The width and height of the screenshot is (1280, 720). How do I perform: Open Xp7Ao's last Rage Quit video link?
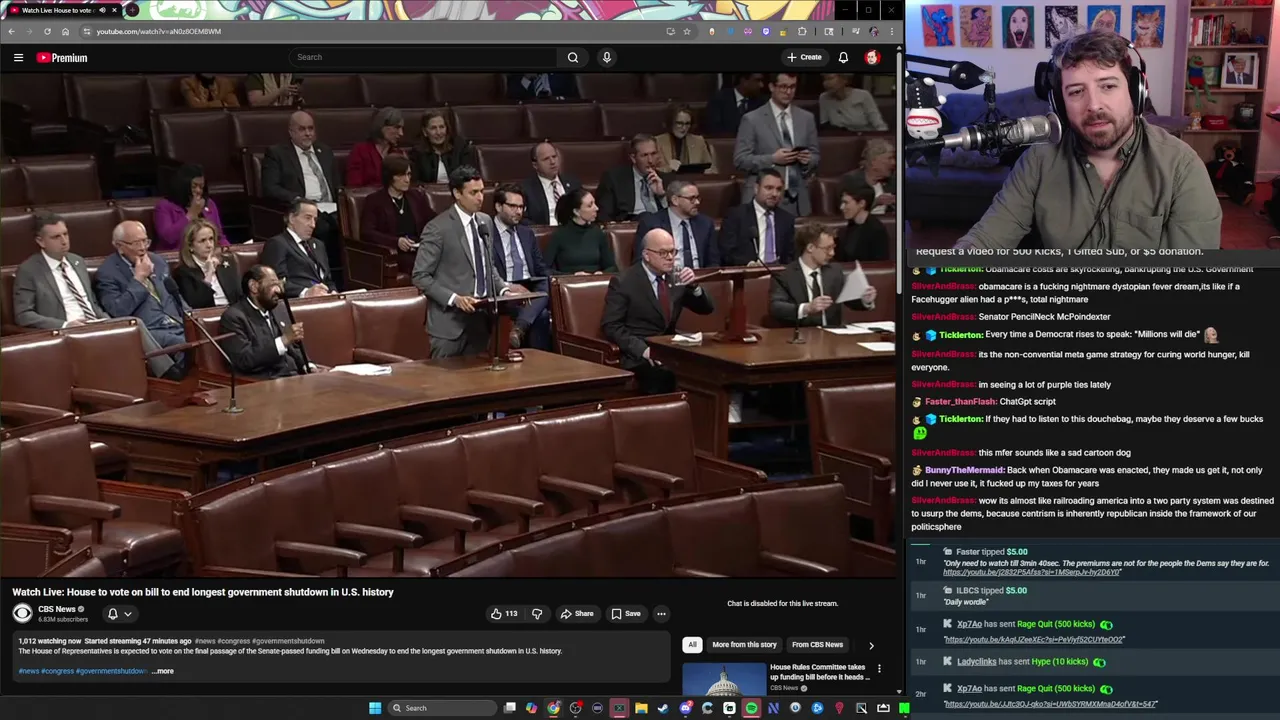click(x=1050, y=704)
